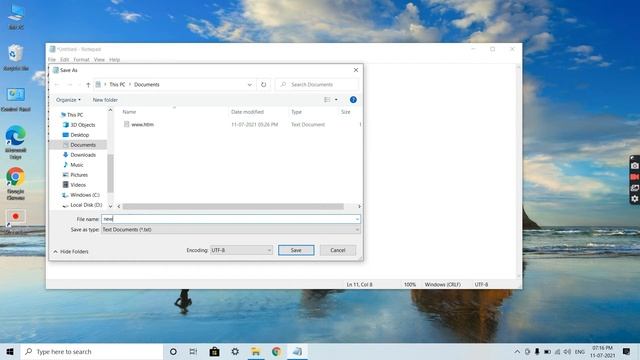The image size is (640, 360).
Task: Open Notepad's Format menu
Action: click(x=81, y=60)
